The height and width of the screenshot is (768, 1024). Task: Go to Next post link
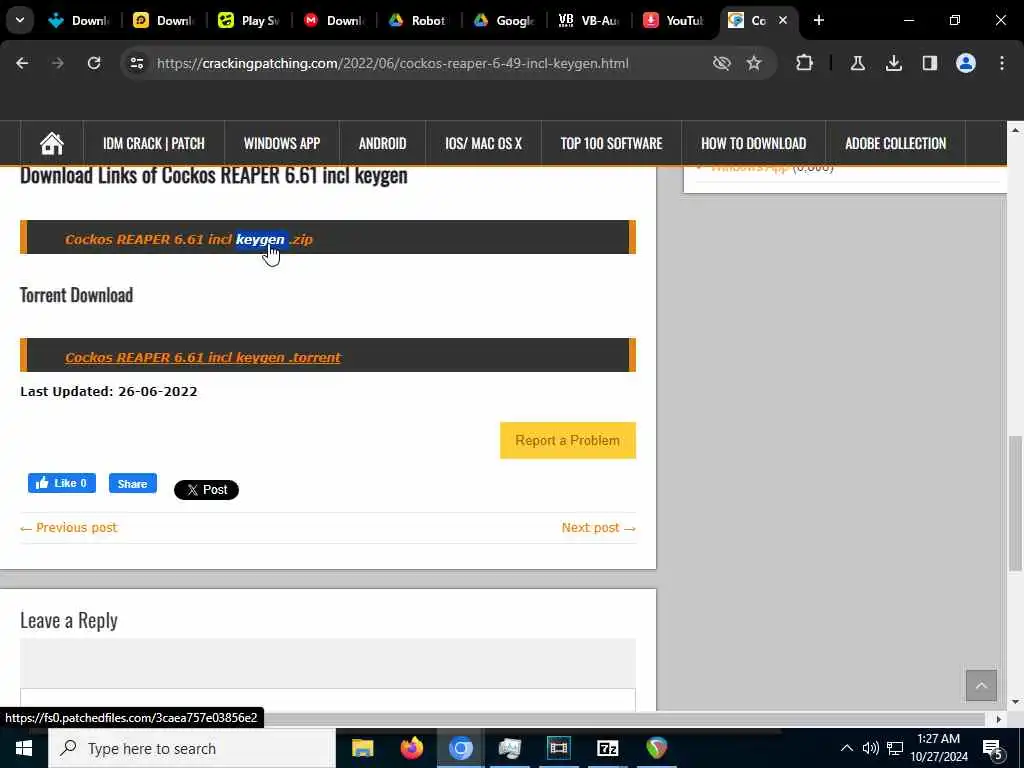[598, 528]
